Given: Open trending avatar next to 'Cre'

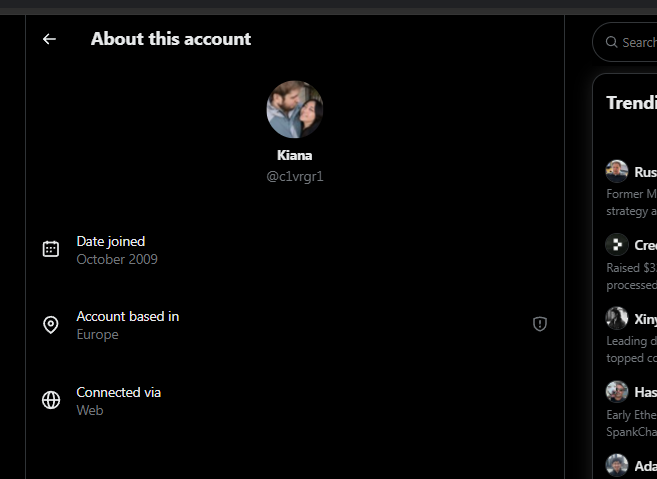Looking at the screenshot, I should coord(617,244).
